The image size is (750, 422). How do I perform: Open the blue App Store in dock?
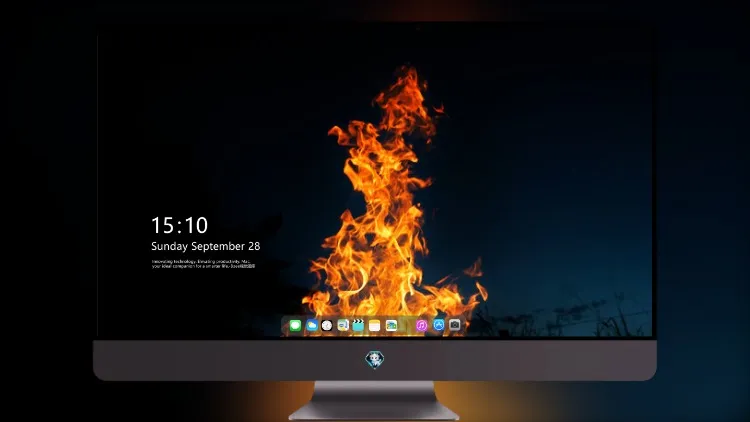click(x=439, y=325)
